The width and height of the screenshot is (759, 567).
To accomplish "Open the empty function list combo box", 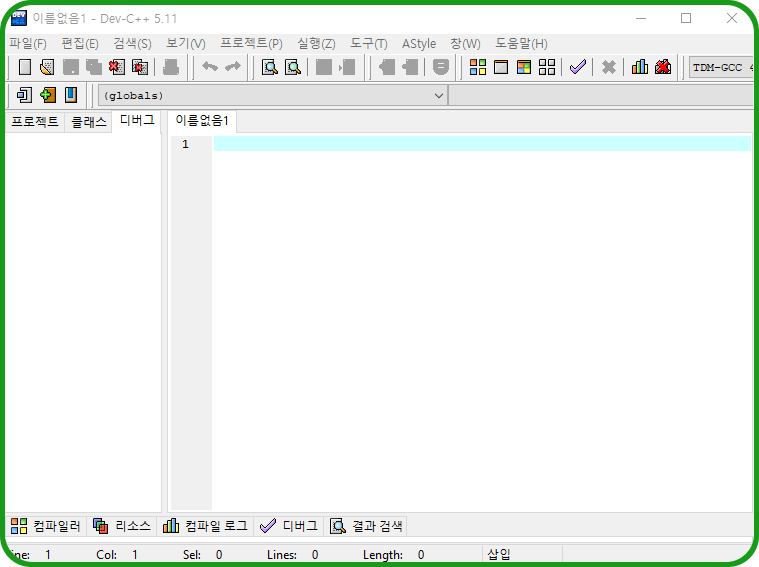I will tap(601, 95).
